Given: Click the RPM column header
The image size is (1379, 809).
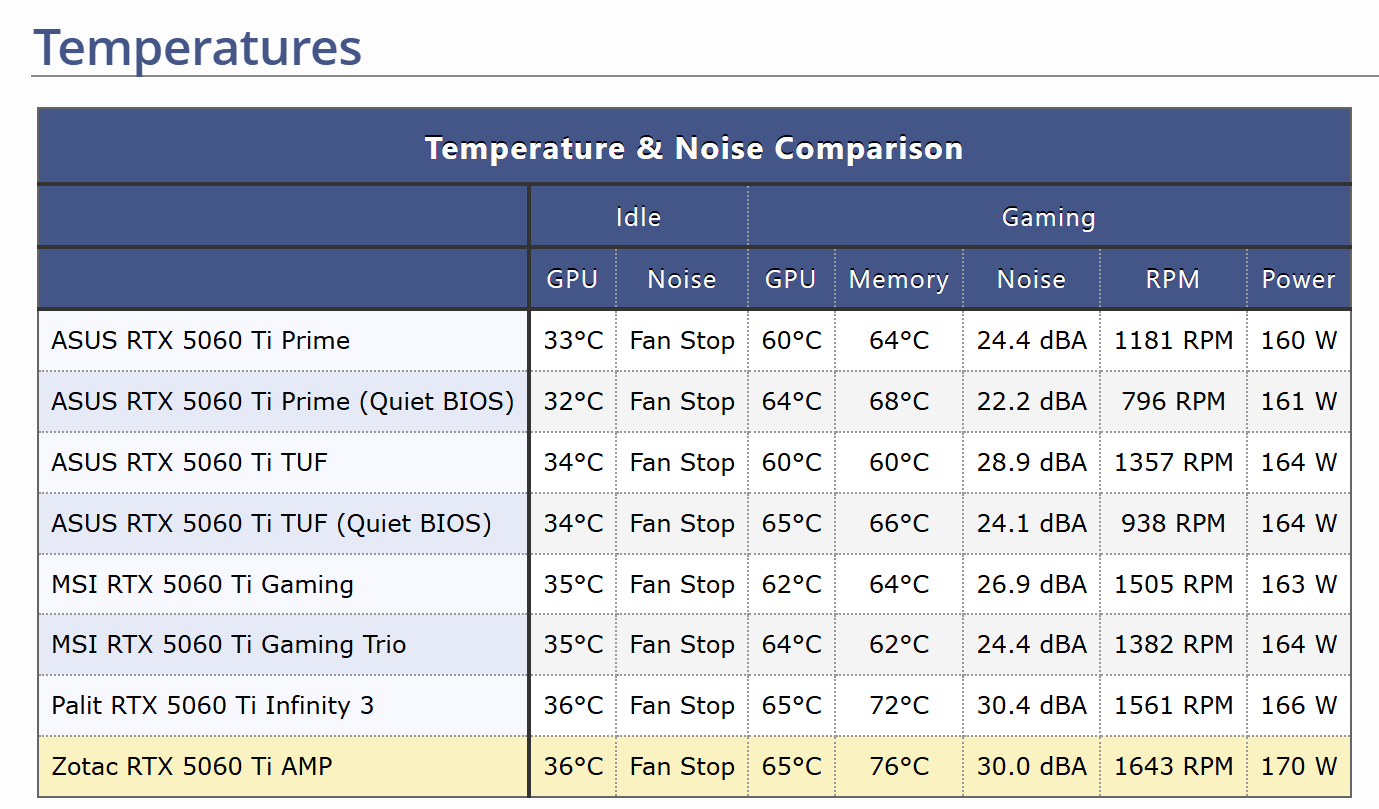Looking at the screenshot, I should pyautogui.click(x=1172, y=279).
